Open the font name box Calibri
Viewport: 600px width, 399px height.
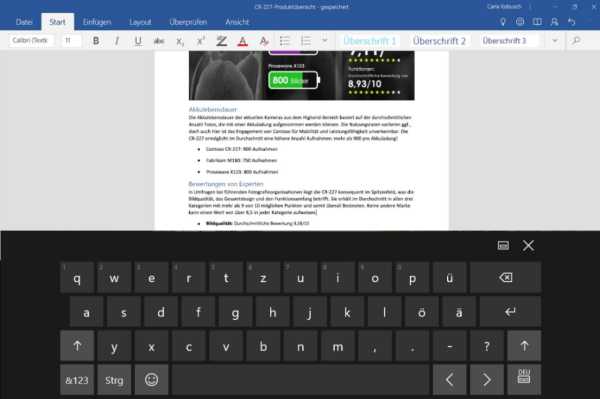[31, 41]
